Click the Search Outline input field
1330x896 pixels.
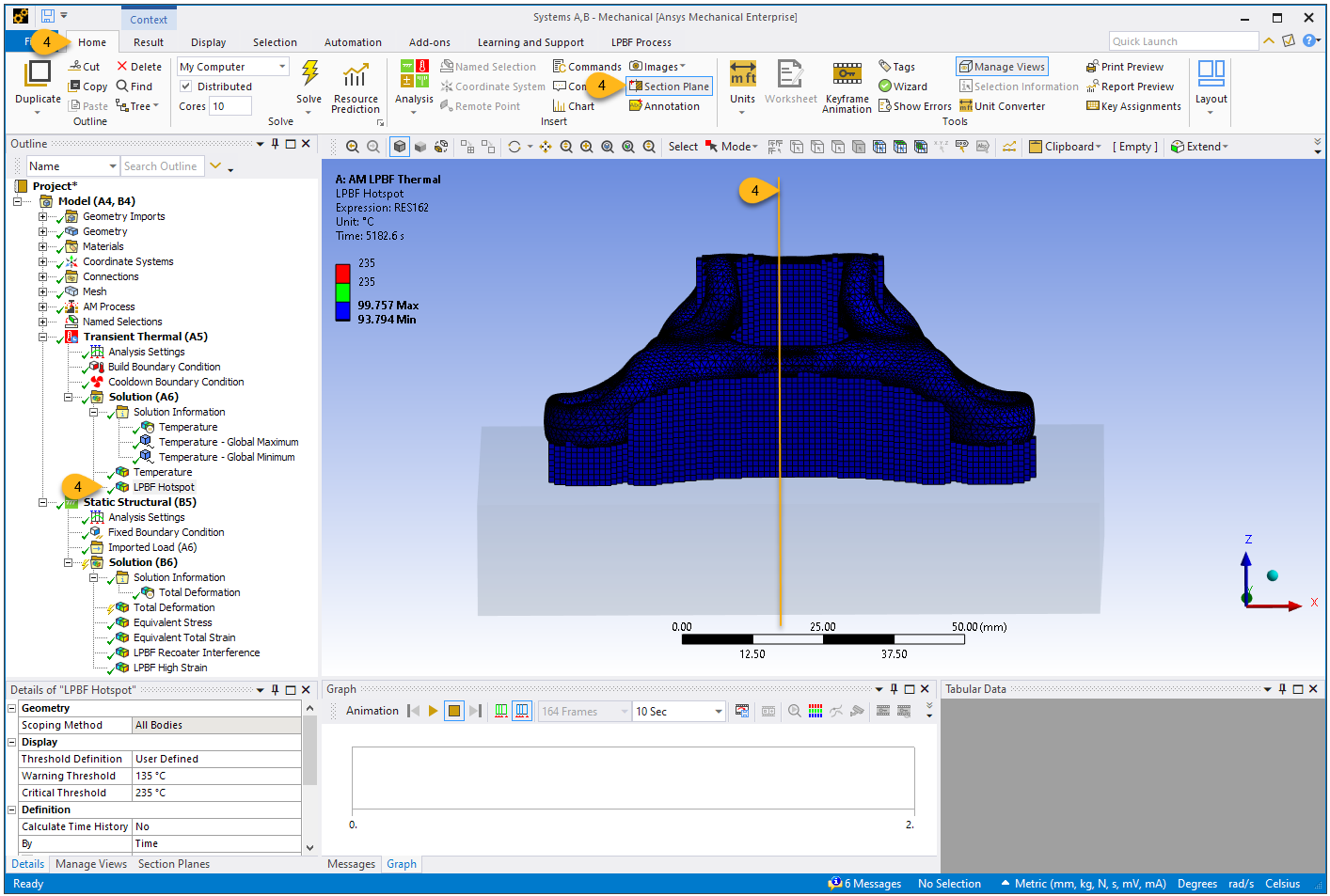tap(162, 166)
